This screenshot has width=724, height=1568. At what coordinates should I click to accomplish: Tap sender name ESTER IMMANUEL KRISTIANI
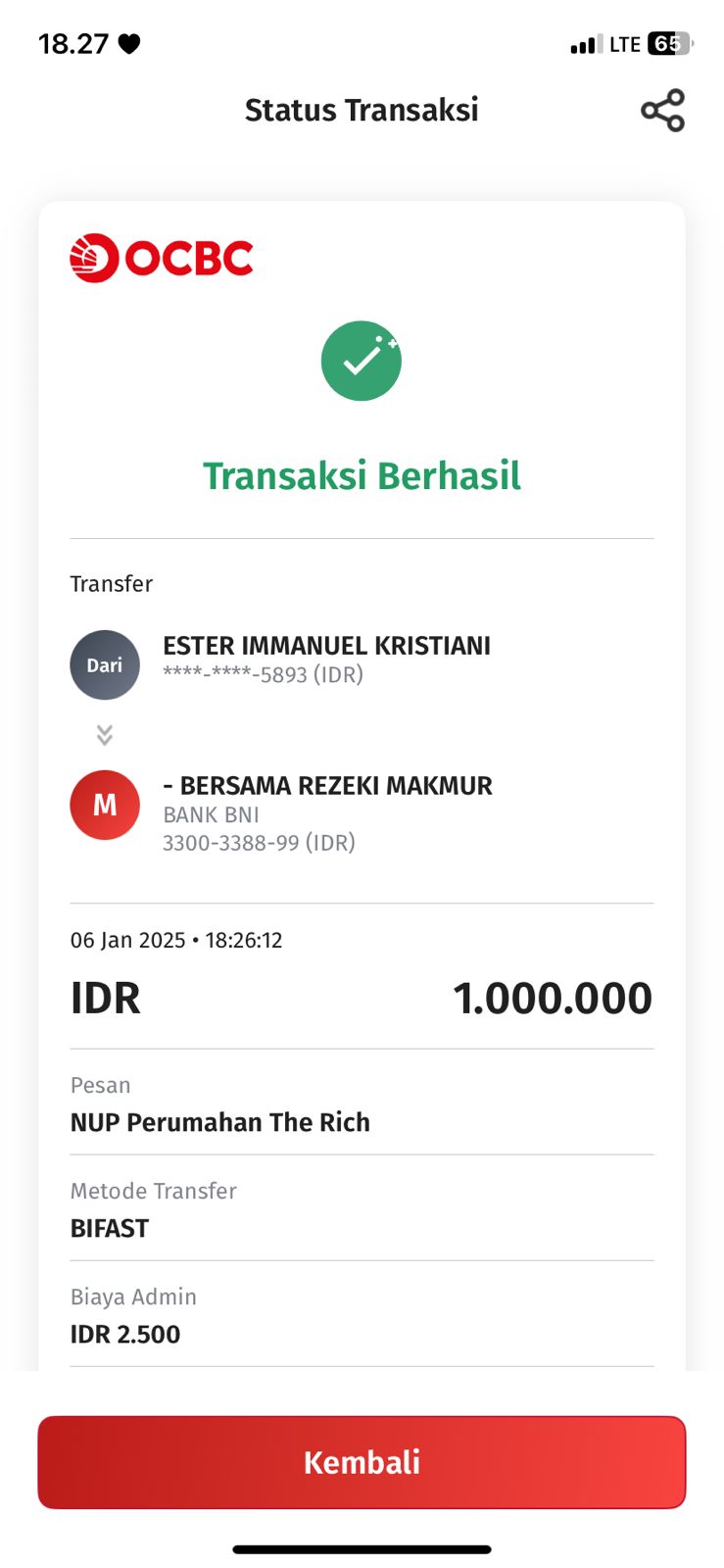(x=326, y=646)
